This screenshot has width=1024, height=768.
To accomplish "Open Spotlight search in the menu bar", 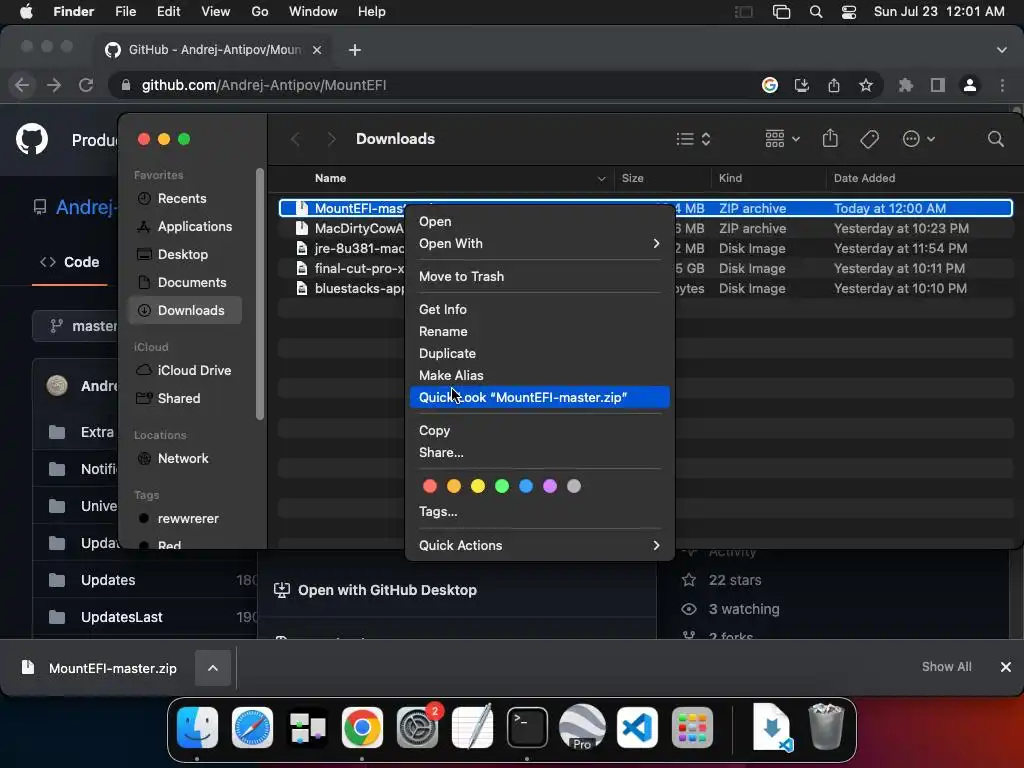I will pyautogui.click(x=816, y=12).
